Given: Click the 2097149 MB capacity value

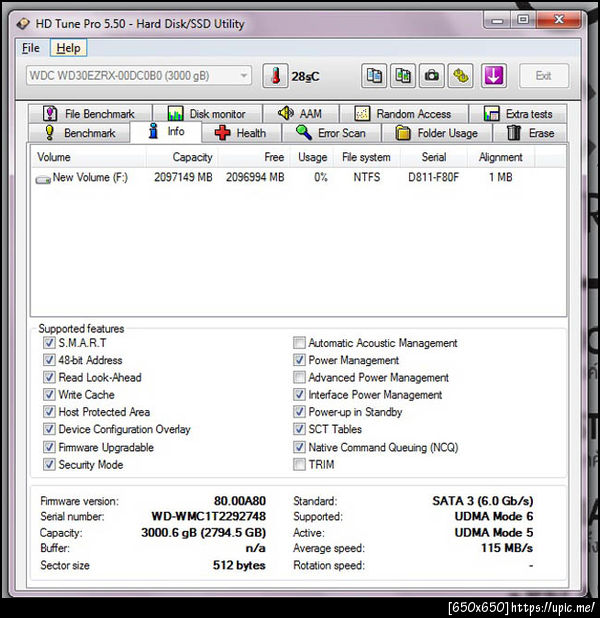Looking at the screenshot, I should [x=183, y=177].
